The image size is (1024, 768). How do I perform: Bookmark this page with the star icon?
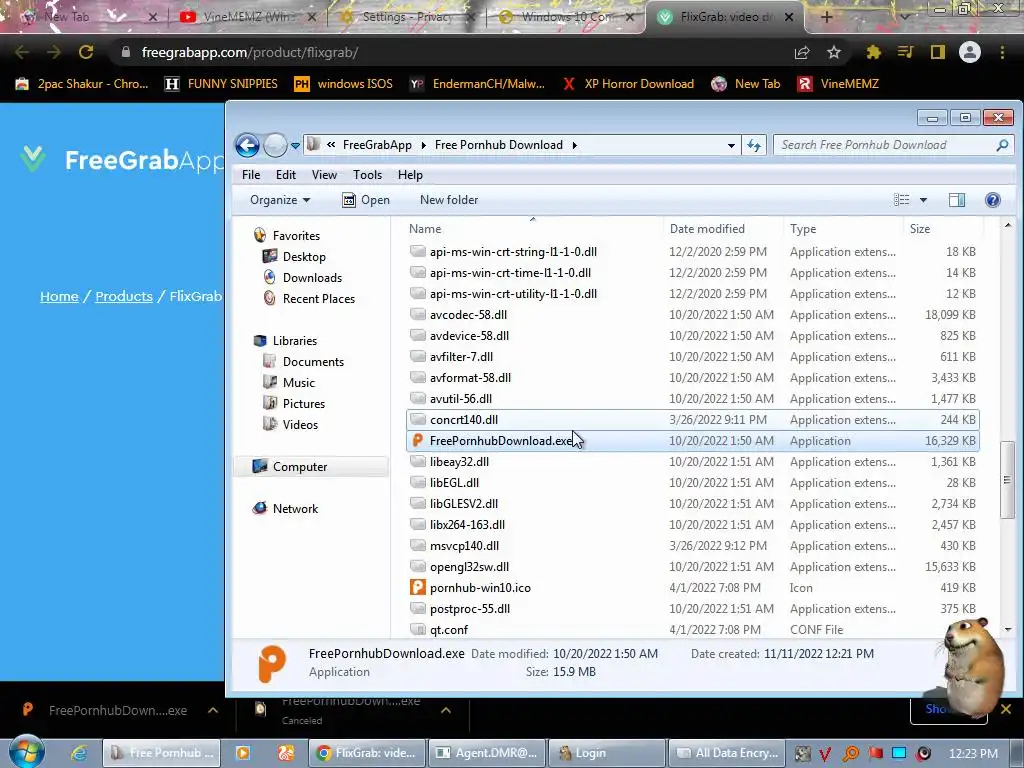[834, 52]
